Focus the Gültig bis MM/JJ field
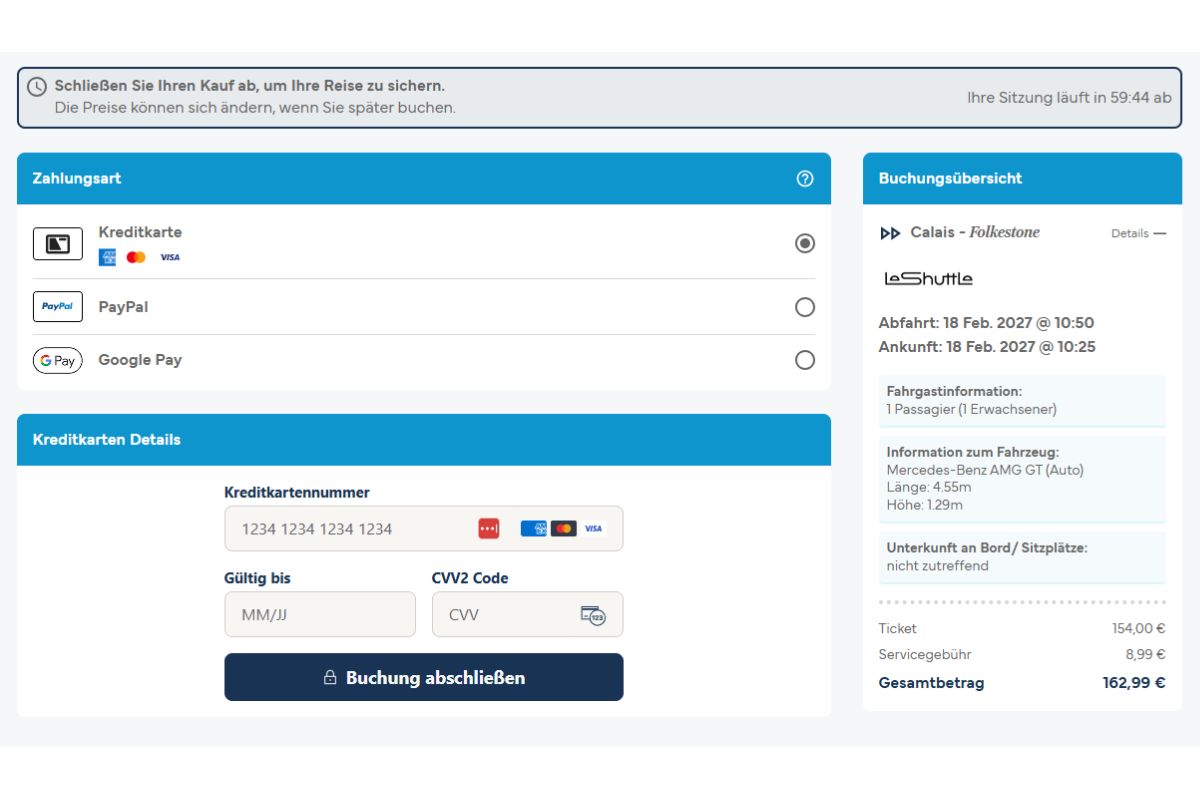 (x=320, y=614)
